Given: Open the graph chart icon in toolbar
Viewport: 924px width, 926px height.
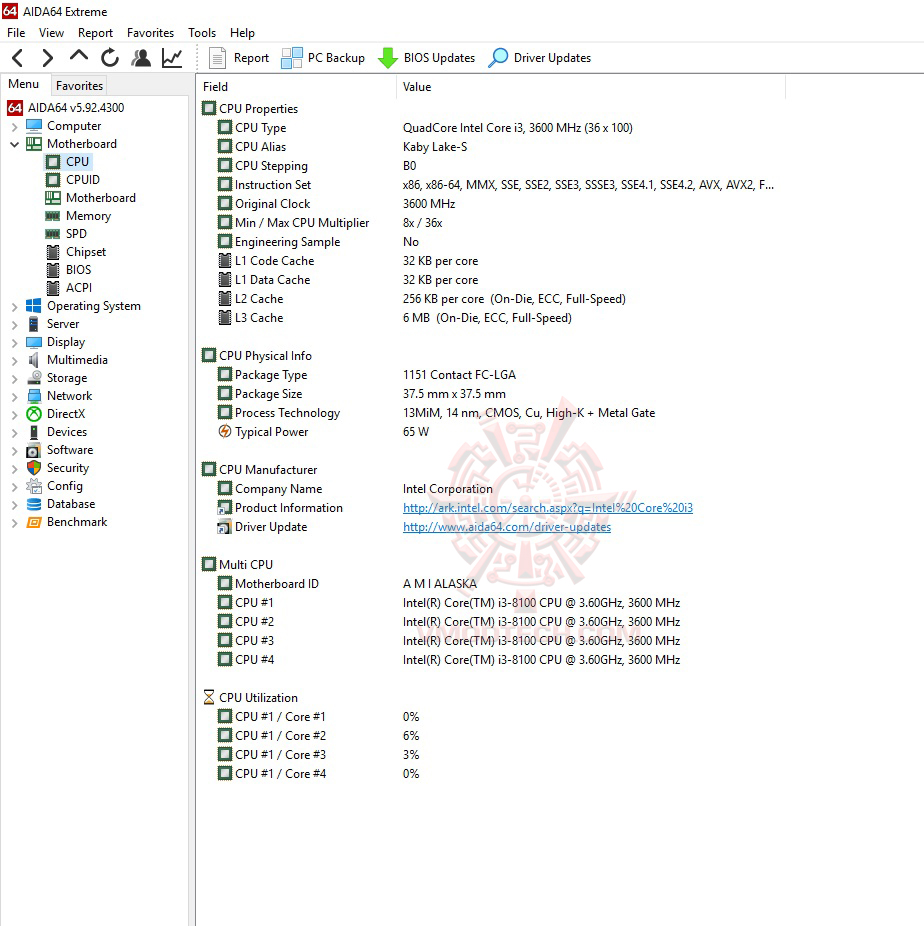Looking at the screenshot, I should tap(172, 58).
